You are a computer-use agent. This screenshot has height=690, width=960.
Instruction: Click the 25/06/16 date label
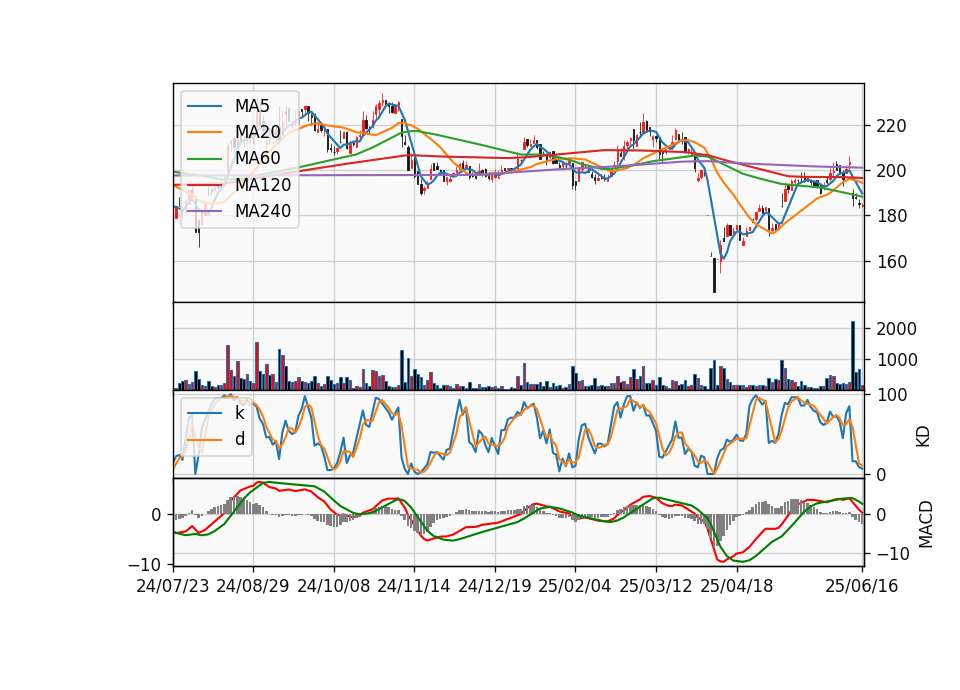[x=862, y=586]
